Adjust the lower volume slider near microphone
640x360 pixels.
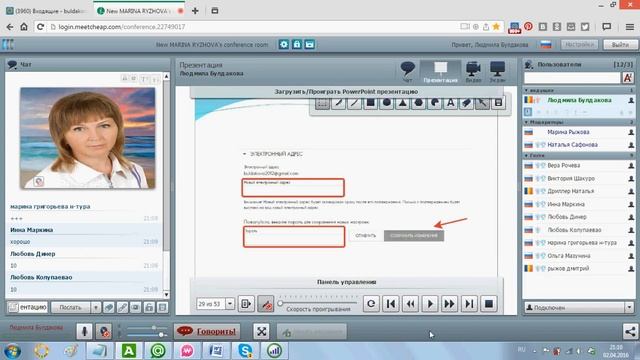pyautogui.click(x=162, y=335)
